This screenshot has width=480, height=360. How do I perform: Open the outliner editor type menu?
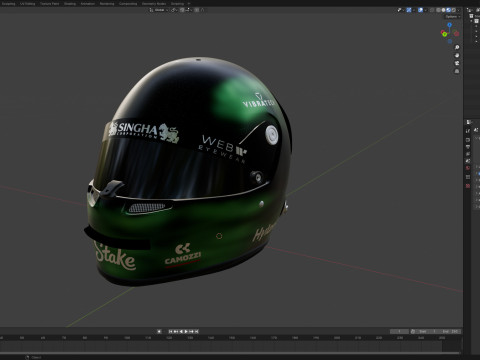coord(469,10)
